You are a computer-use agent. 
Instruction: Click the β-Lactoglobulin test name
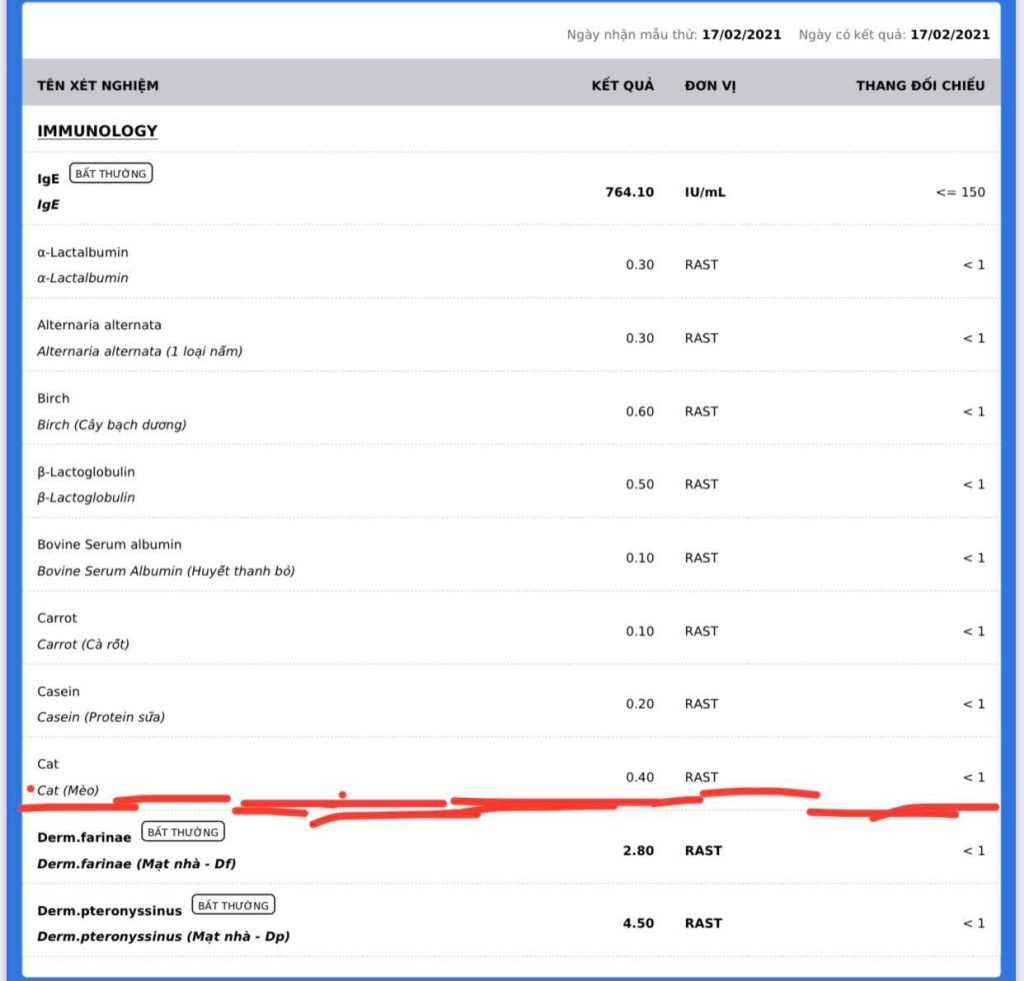click(x=86, y=472)
